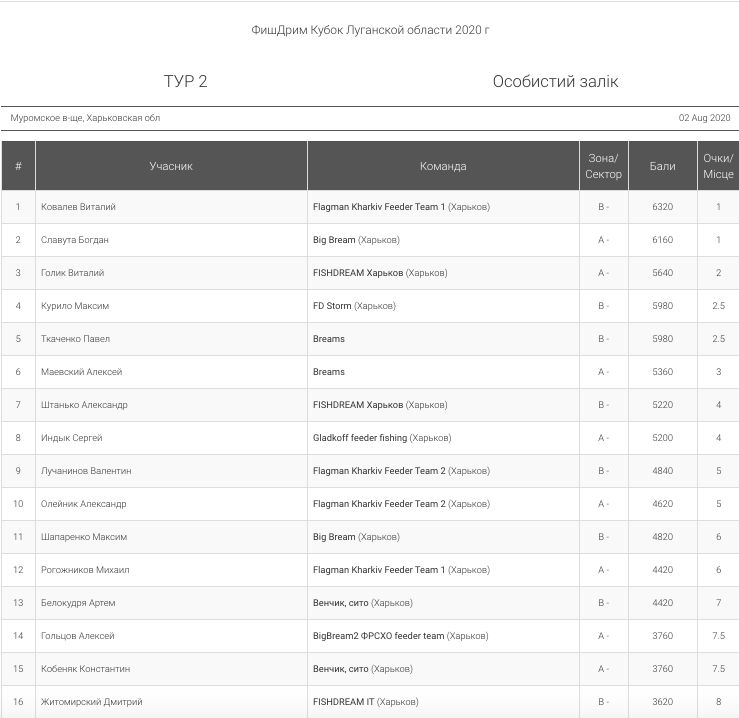
Task: Click score value 5220
Action: click(x=663, y=405)
